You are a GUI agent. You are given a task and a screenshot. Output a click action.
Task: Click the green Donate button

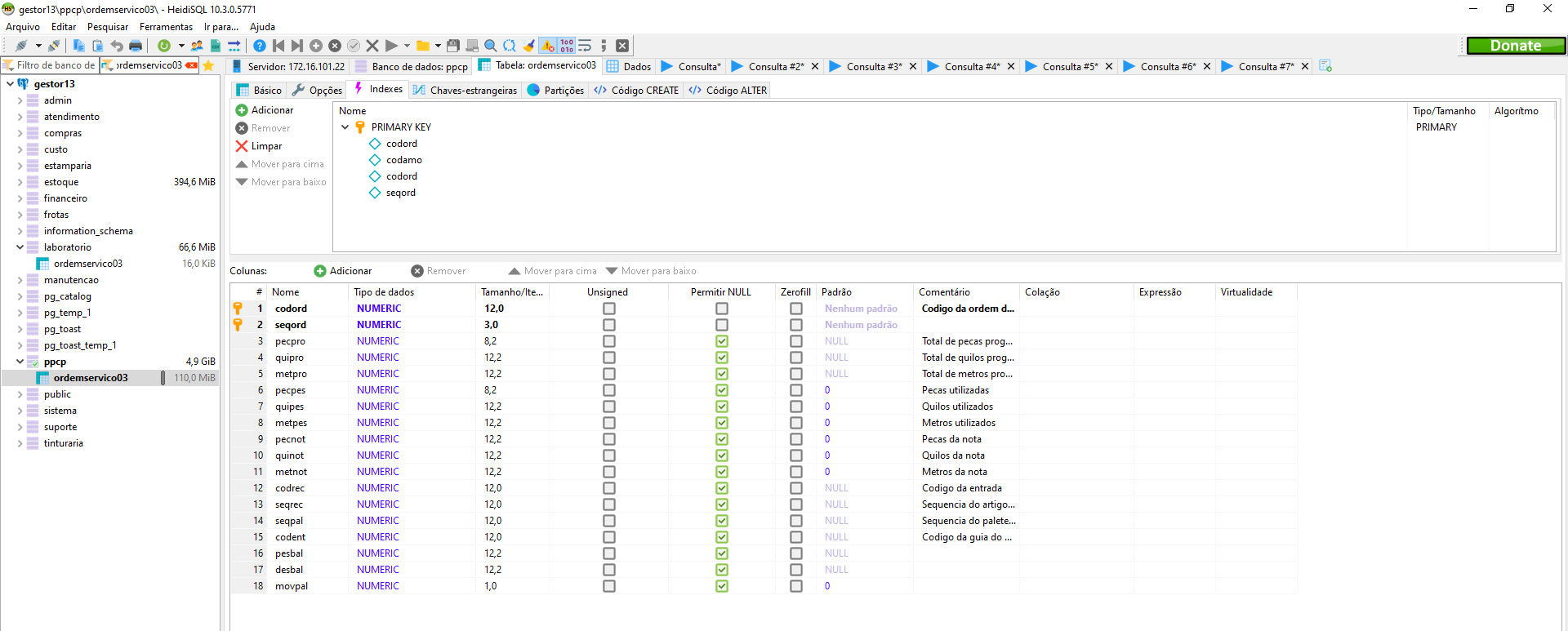coord(1516,46)
